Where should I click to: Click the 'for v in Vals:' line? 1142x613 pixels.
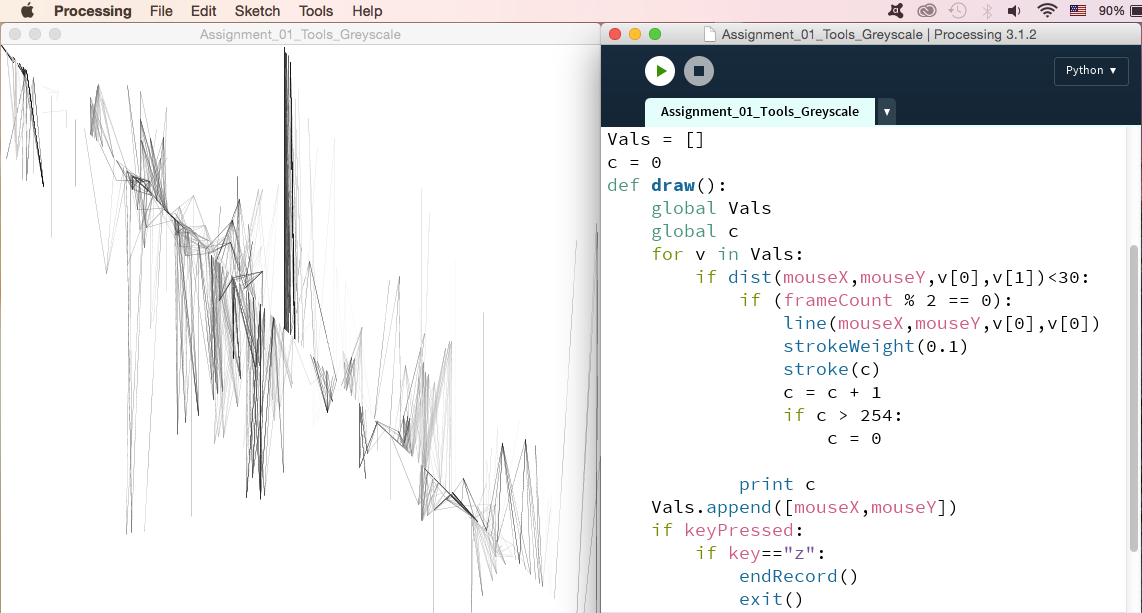point(727,254)
